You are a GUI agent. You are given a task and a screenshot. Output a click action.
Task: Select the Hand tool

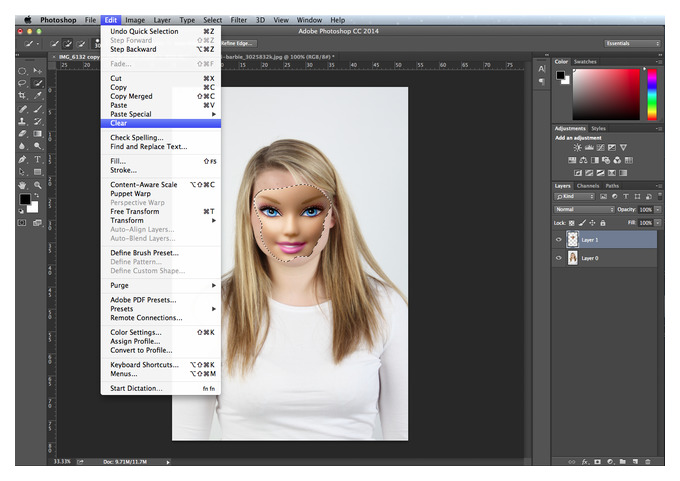coord(22,185)
